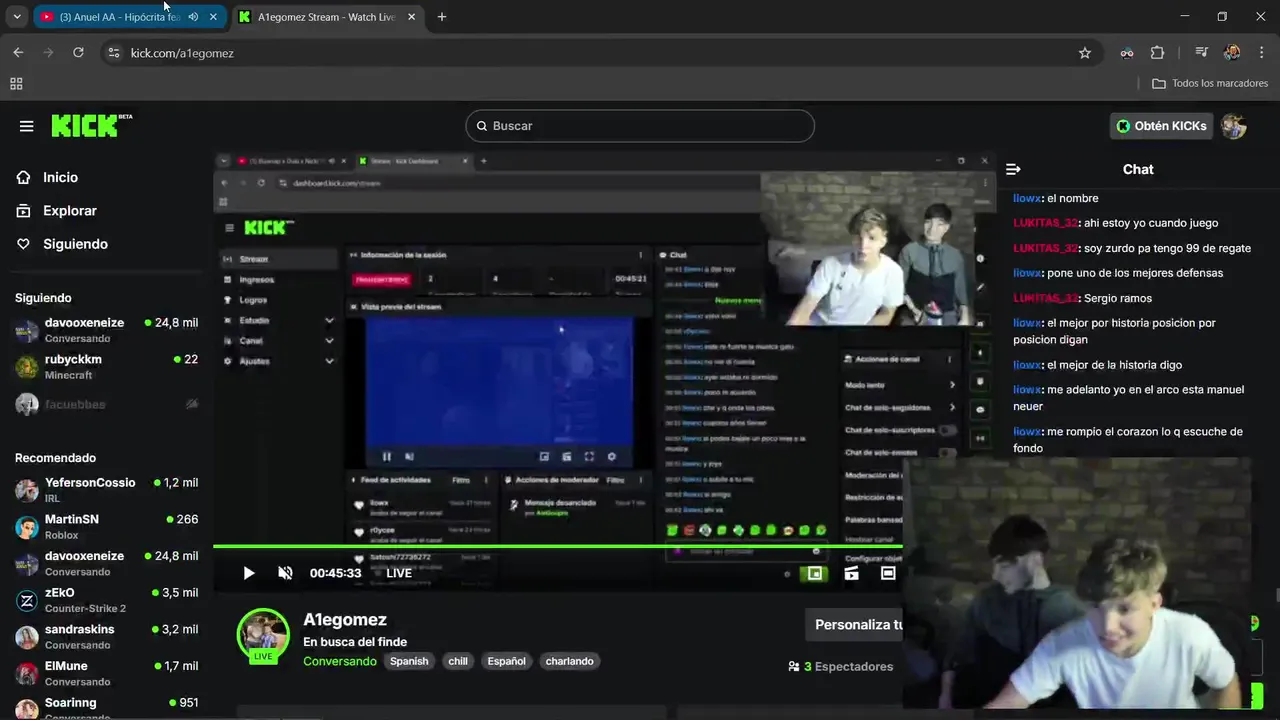This screenshot has width=1280, height=720.
Task: Open media controls icon in toolbar
Action: [x=1201, y=53]
